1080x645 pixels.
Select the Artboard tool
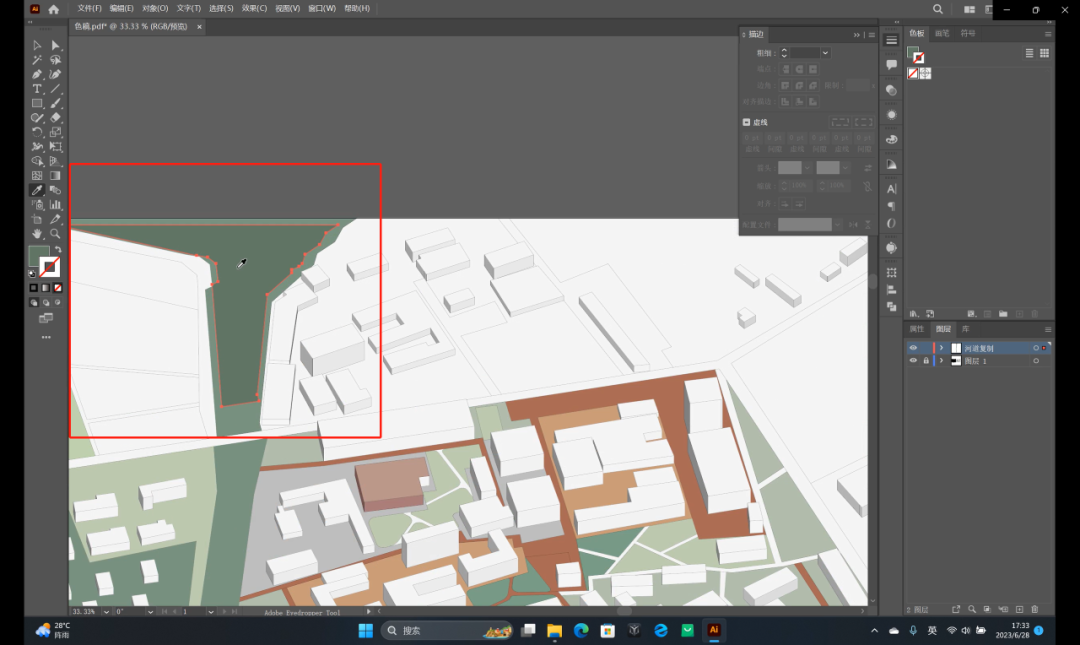coord(37,219)
